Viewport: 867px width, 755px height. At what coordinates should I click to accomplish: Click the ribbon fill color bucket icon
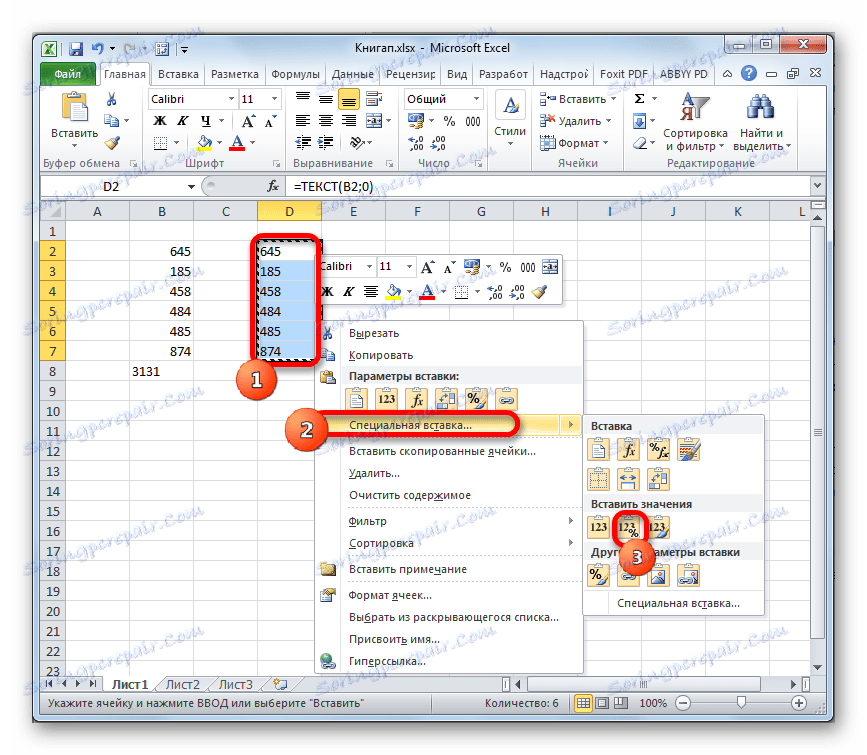(205, 143)
